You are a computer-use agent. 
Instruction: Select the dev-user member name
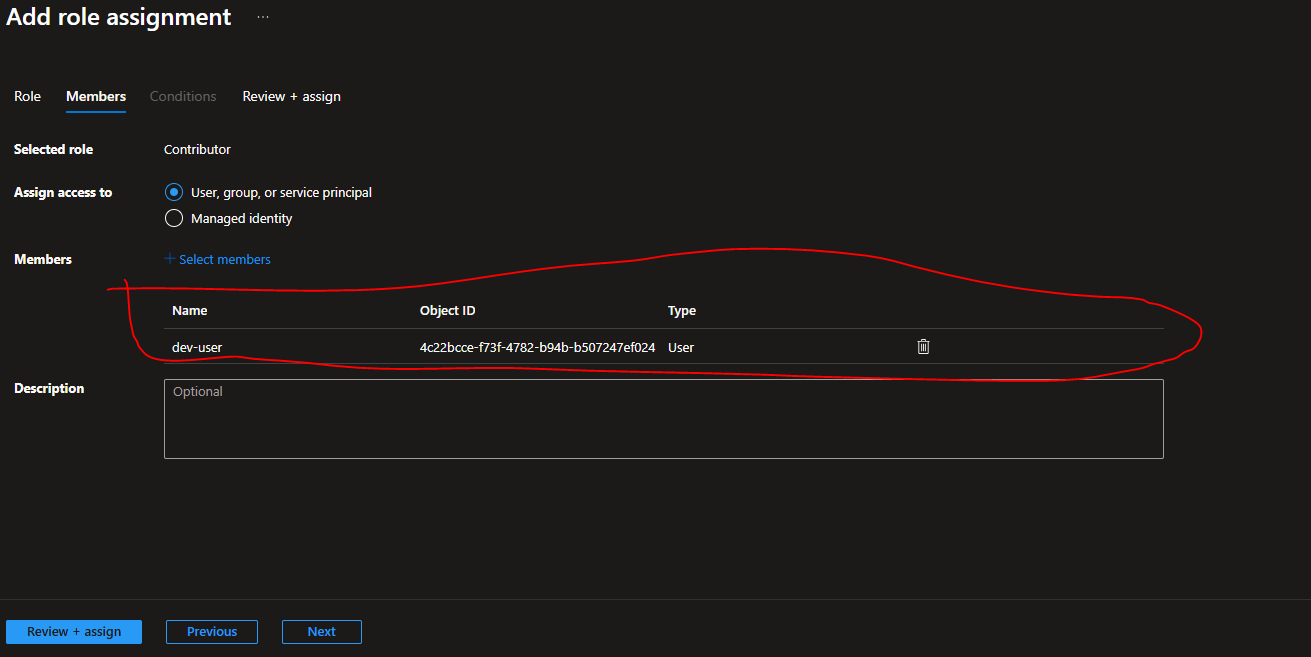pyautogui.click(x=197, y=348)
